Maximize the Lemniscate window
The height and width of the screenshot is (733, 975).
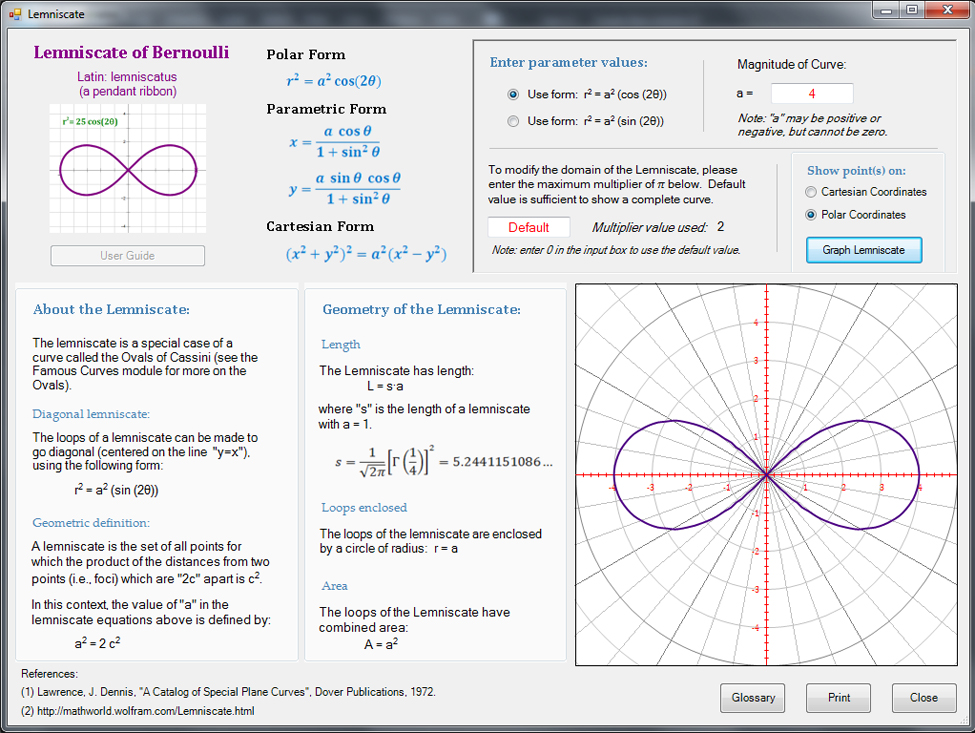(911, 10)
